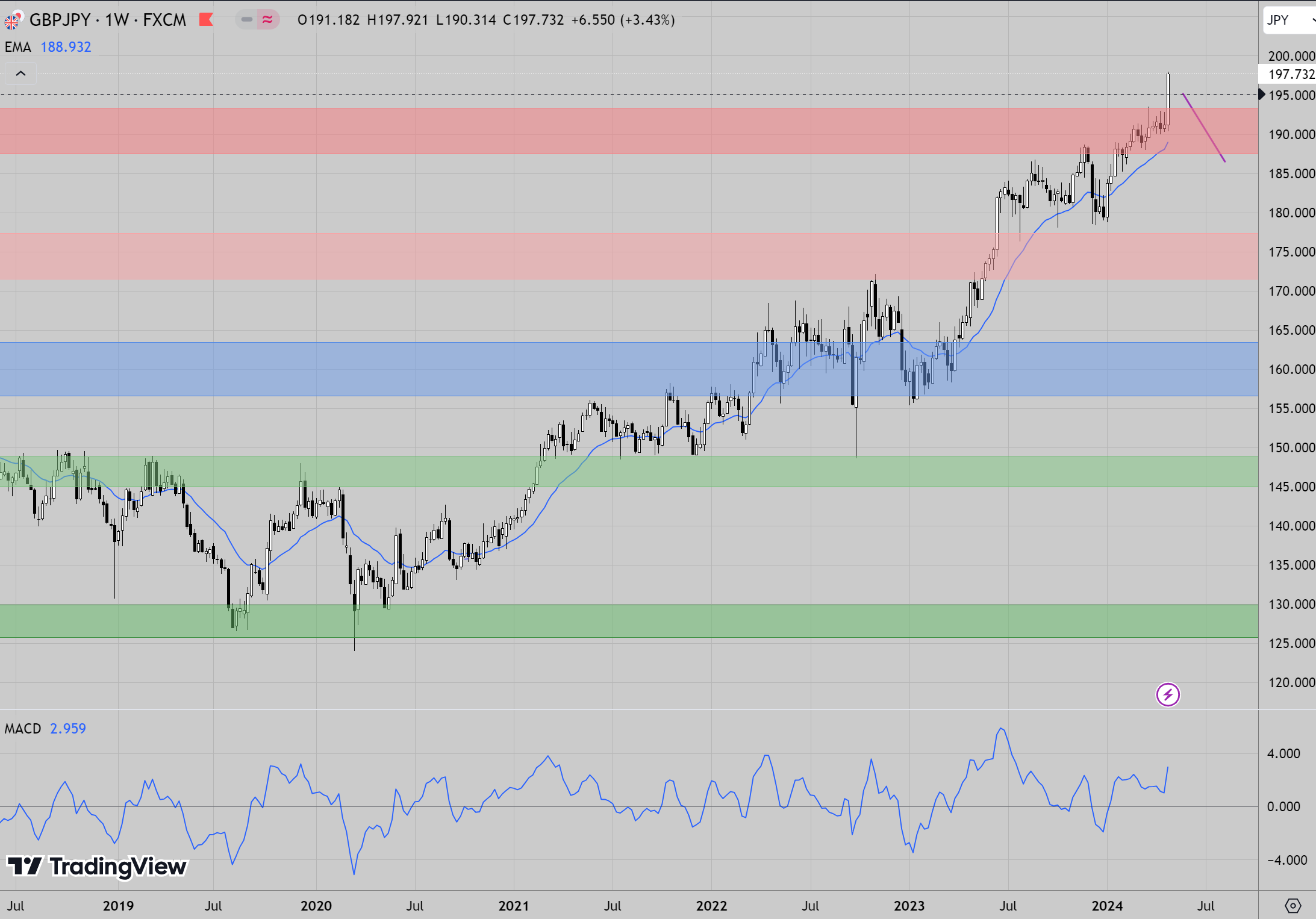Click the black arrow at 195.000 level
Image resolution: width=1316 pixels, height=919 pixels.
point(1262,95)
